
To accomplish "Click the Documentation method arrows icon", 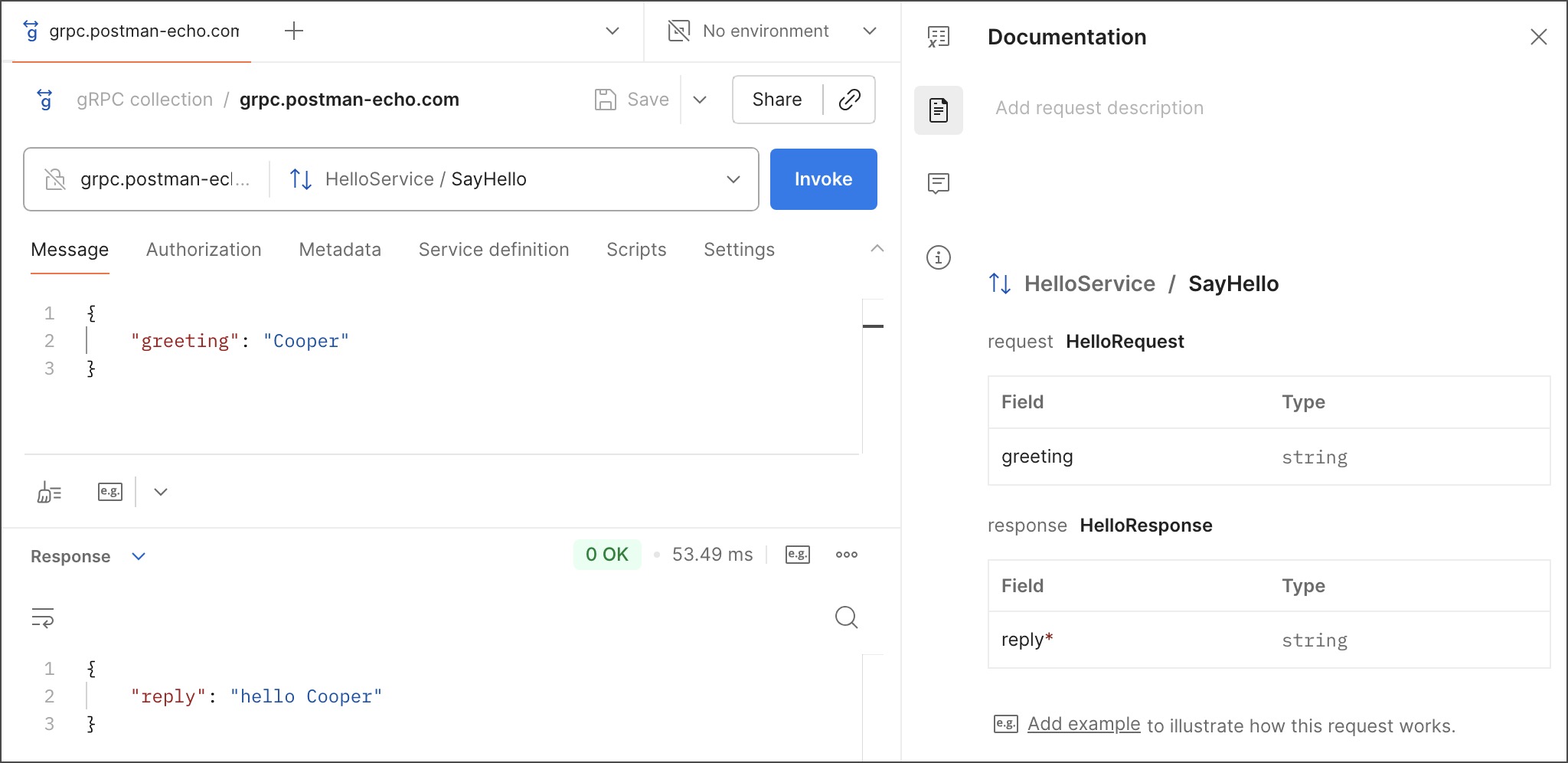I will pyautogui.click(x=1000, y=284).
